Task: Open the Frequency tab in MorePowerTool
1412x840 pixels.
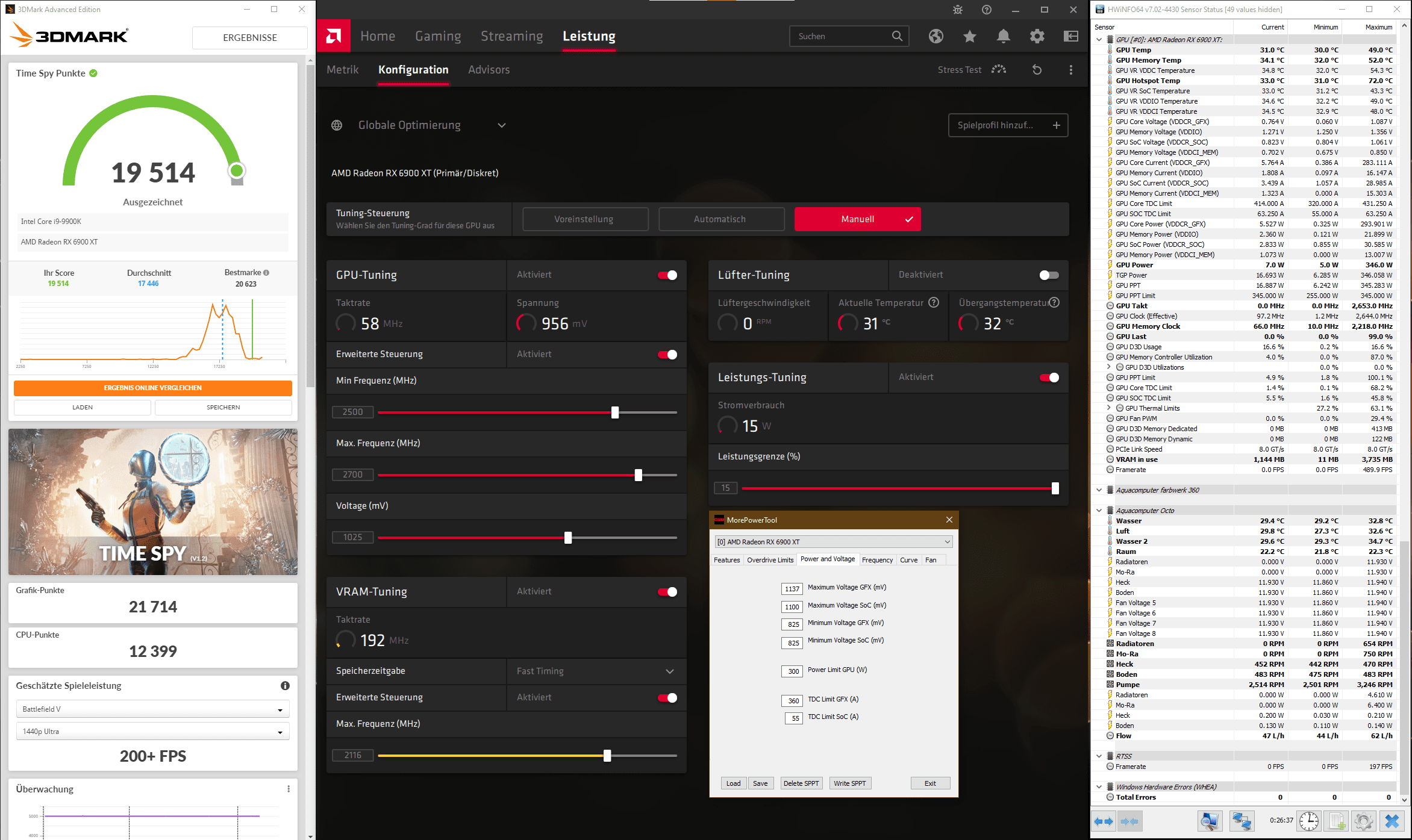Action: click(x=877, y=560)
